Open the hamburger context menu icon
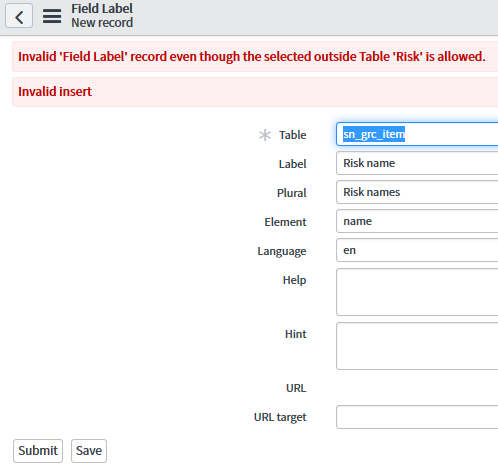Viewport: 498px width, 475px height. click(52, 16)
